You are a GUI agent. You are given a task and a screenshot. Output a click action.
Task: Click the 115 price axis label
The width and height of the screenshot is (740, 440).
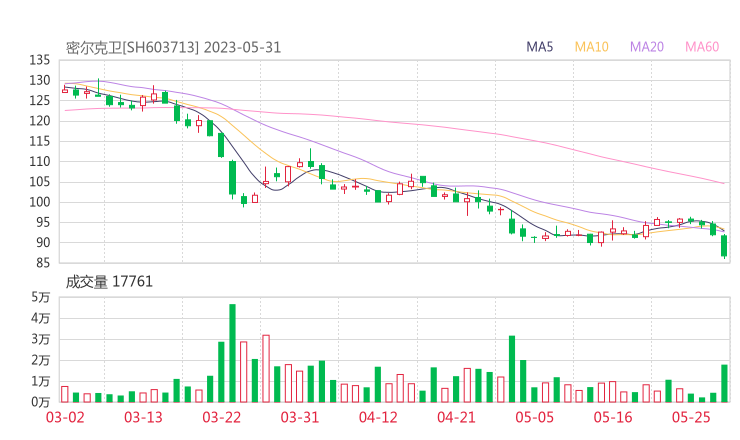(x=40, y=141)
